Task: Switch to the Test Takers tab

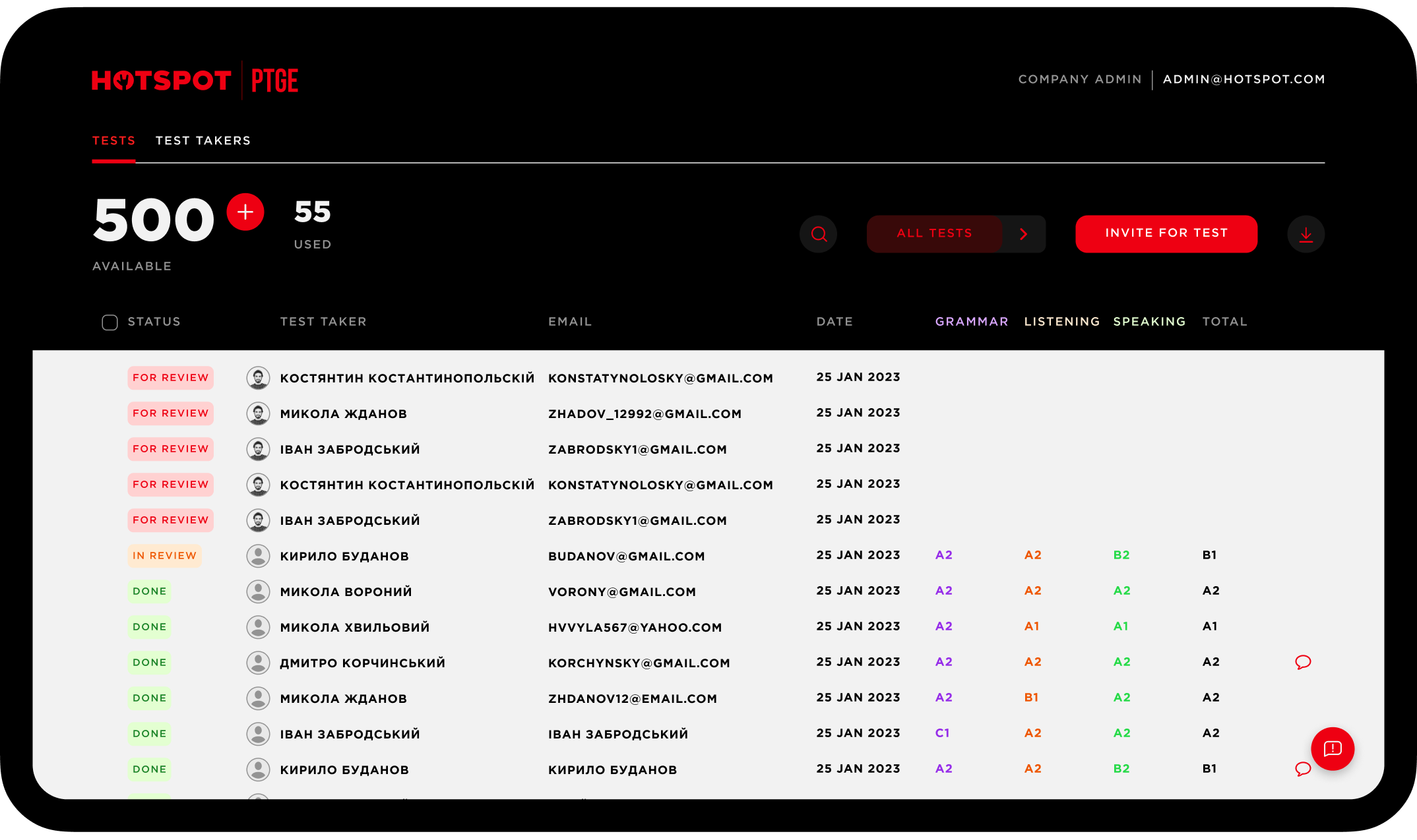Action: [x=203, y=141]
